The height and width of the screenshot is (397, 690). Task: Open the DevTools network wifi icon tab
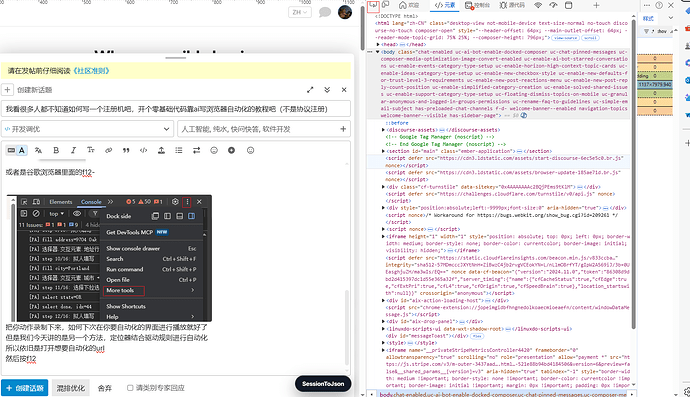point(538,5)
